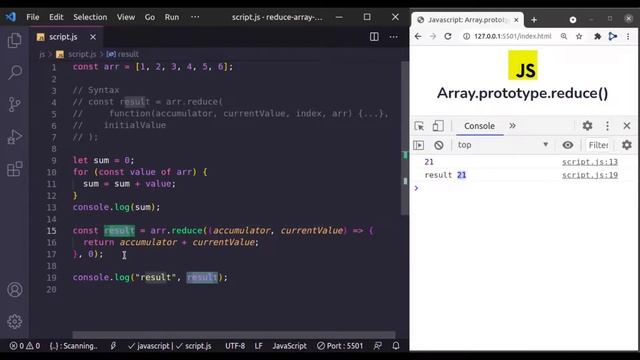Viewport: 640px width, 360px height.
Task: Open console settings gear
Action: coord(627,145)
